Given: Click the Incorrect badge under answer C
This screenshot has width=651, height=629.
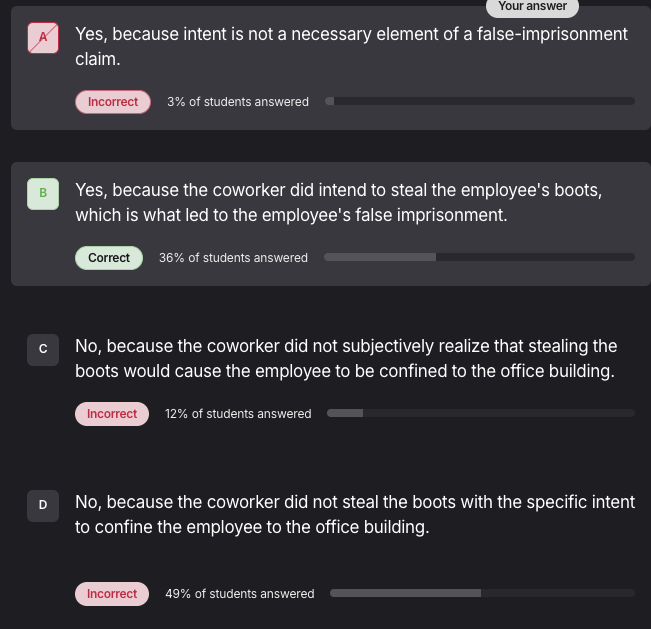Looking at the screenshot, I should pos(112,414).
